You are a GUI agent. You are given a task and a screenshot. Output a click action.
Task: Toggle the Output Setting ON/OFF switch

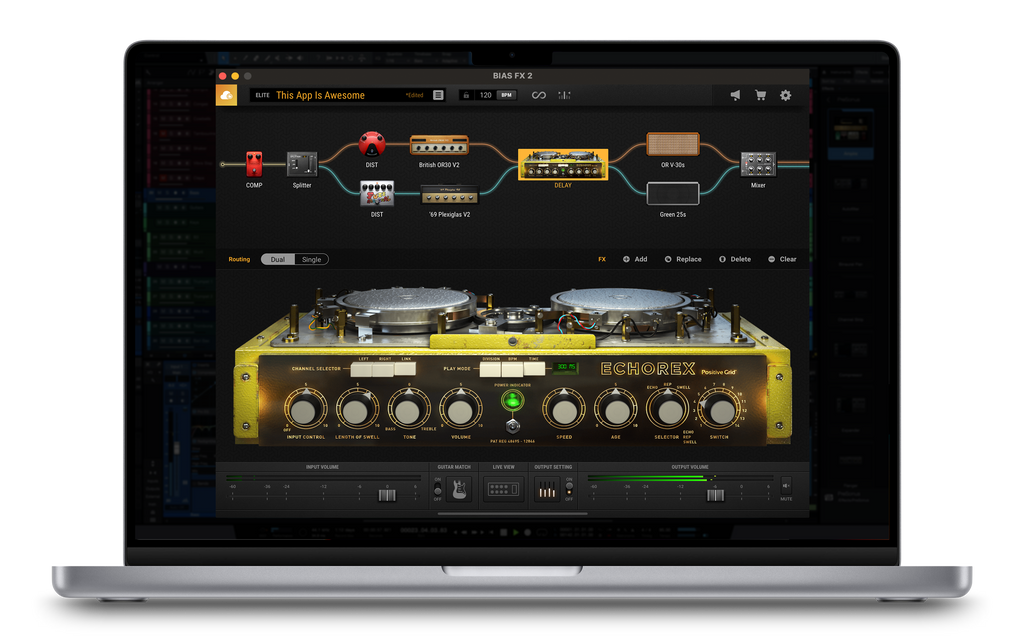click(569, 489)
